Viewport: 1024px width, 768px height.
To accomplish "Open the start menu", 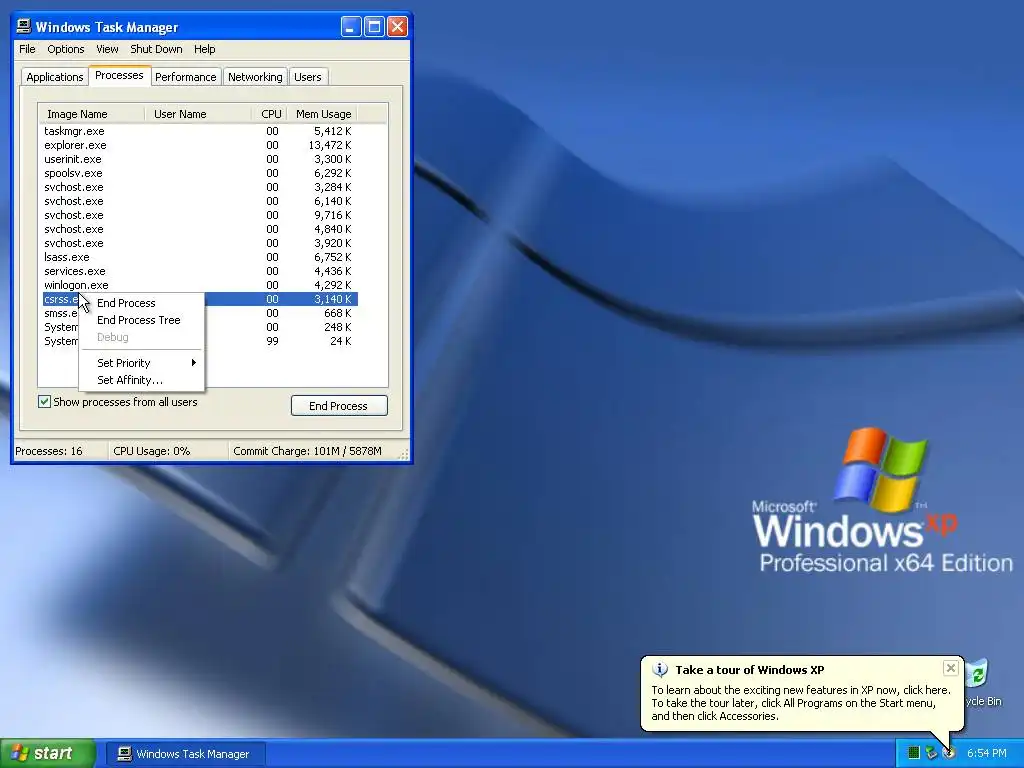I will tap(48, 753).
